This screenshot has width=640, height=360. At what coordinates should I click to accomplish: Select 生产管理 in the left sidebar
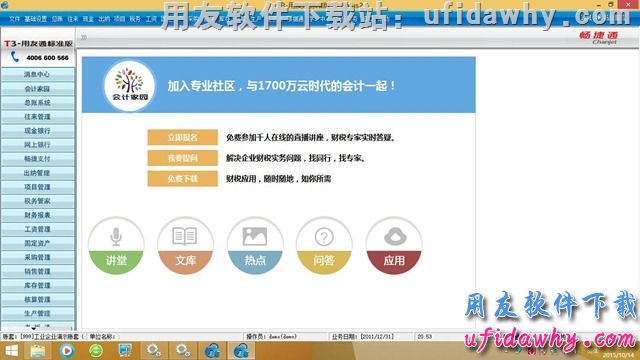[38, 313]
